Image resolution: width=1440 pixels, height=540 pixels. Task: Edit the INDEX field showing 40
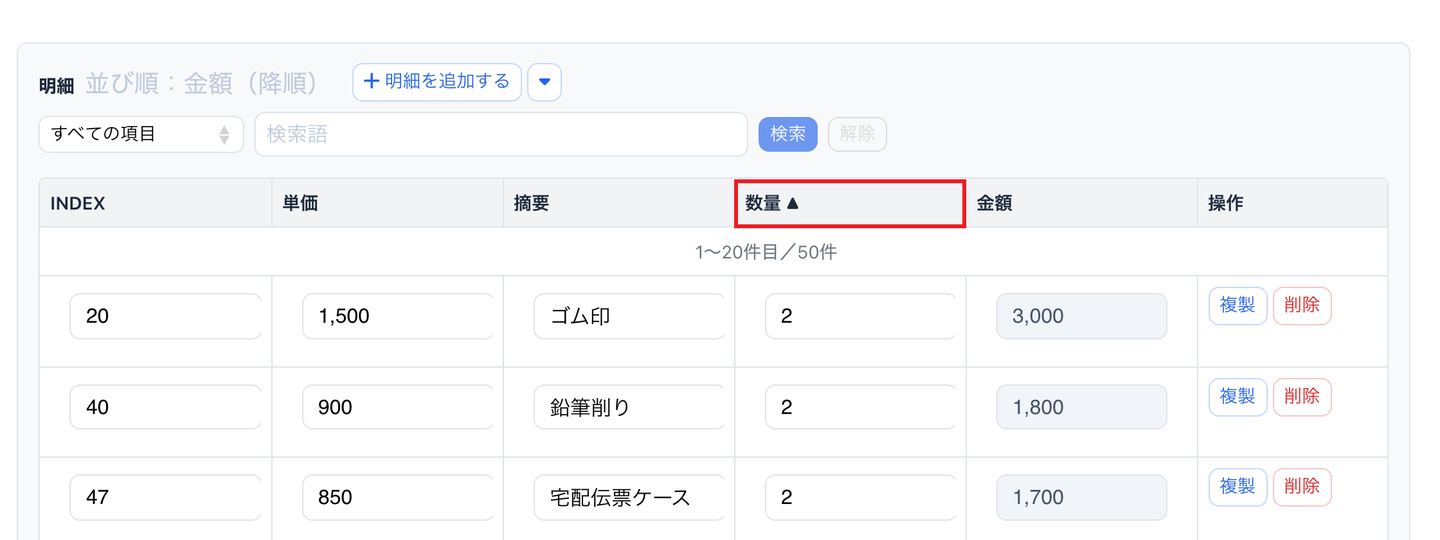pos(166,407)
